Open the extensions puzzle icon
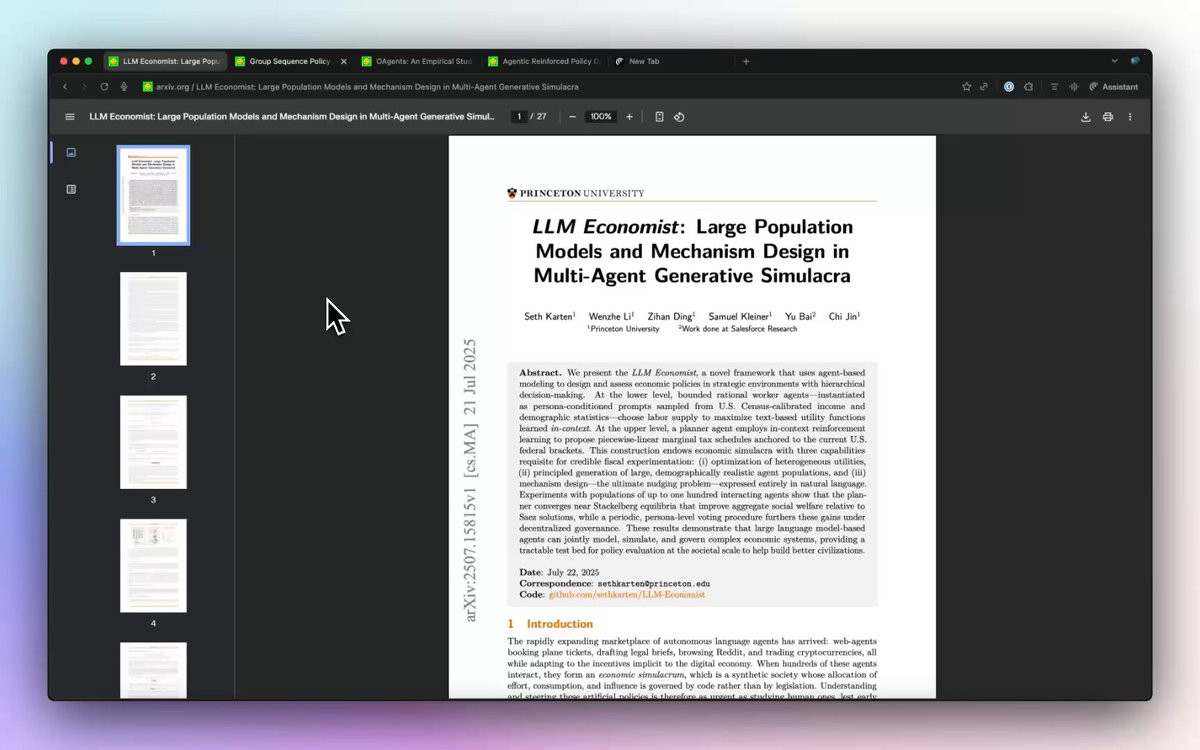 tap(1028, 87)
